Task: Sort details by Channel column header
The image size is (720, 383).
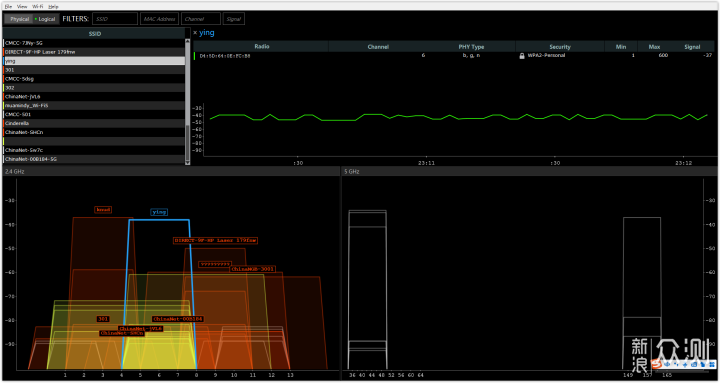Action: pyautogui.click(x=378, y=46)
